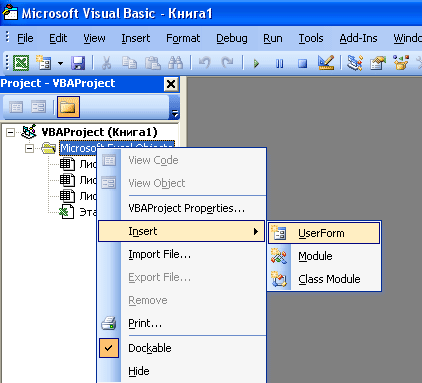Expand Insert submenu in context menu
The width and height of the screenshot is (422, 383).
(182, 231)
